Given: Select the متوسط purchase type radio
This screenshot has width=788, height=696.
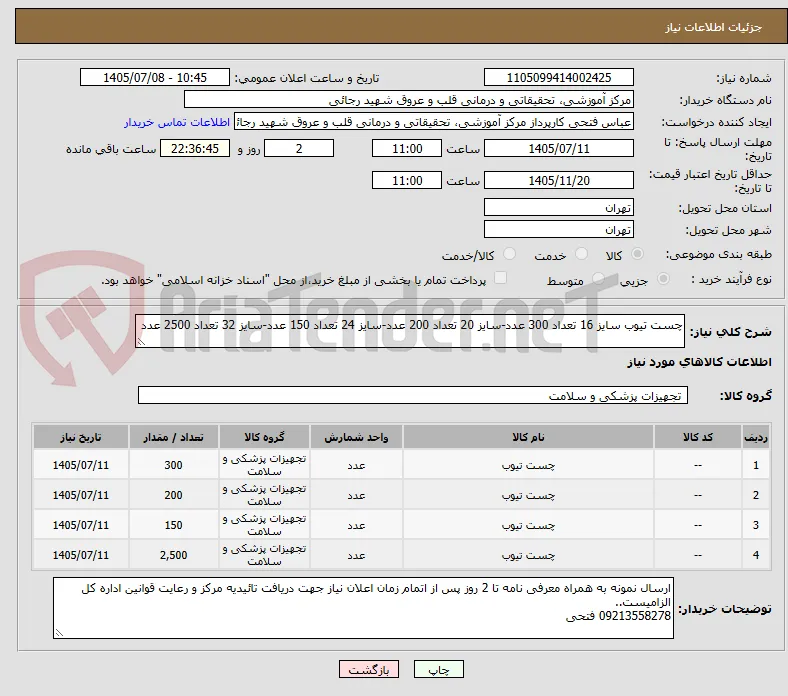Looking at the screenshot, I should pyautogui.click(x=598, y=278).
